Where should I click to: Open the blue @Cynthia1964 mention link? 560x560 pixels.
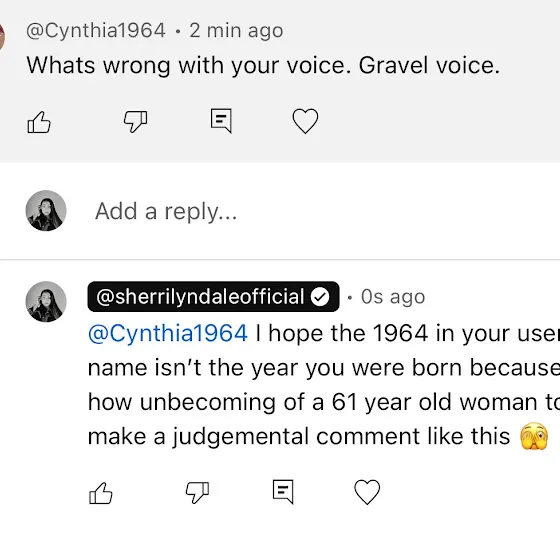click(x=168, y=333)
